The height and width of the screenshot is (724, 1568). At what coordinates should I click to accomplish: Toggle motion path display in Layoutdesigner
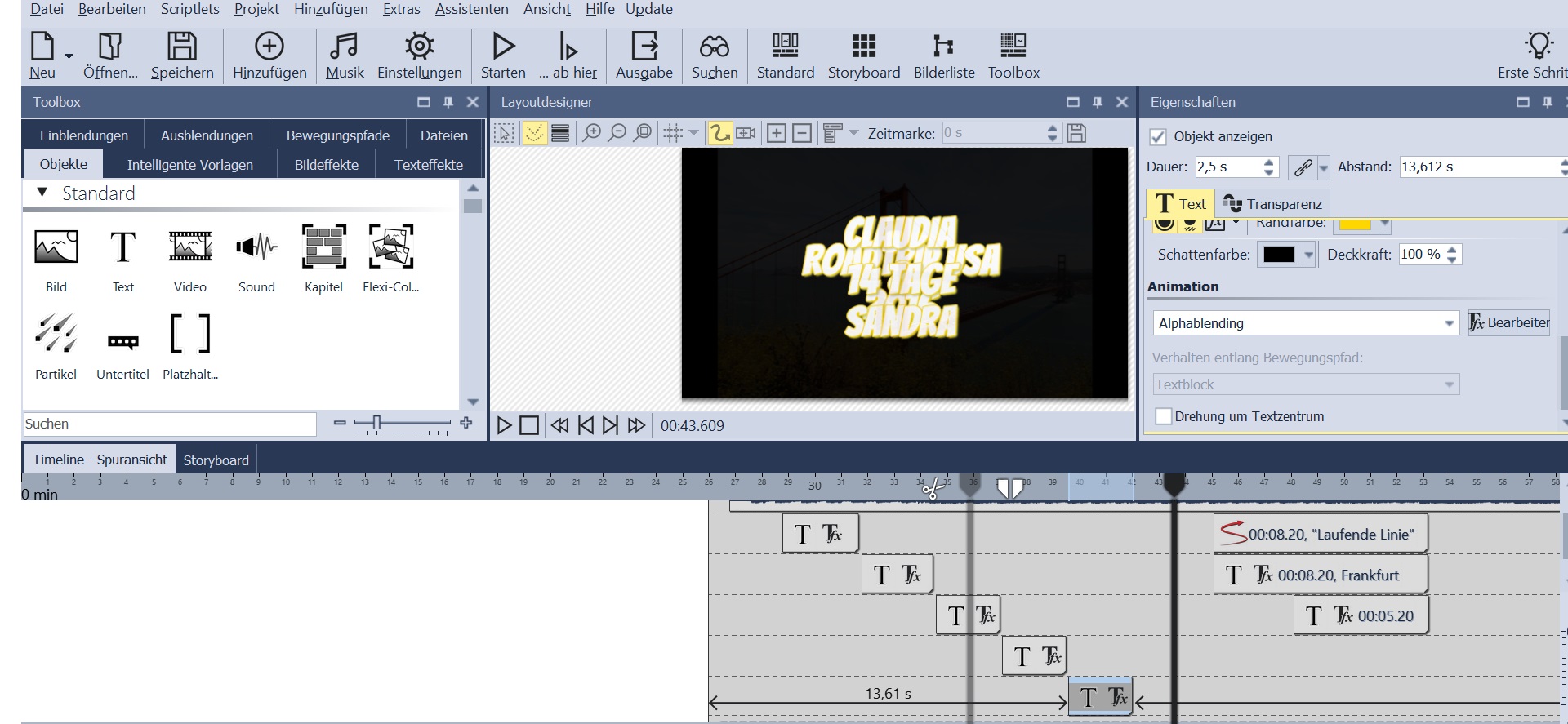click(719, 133)
